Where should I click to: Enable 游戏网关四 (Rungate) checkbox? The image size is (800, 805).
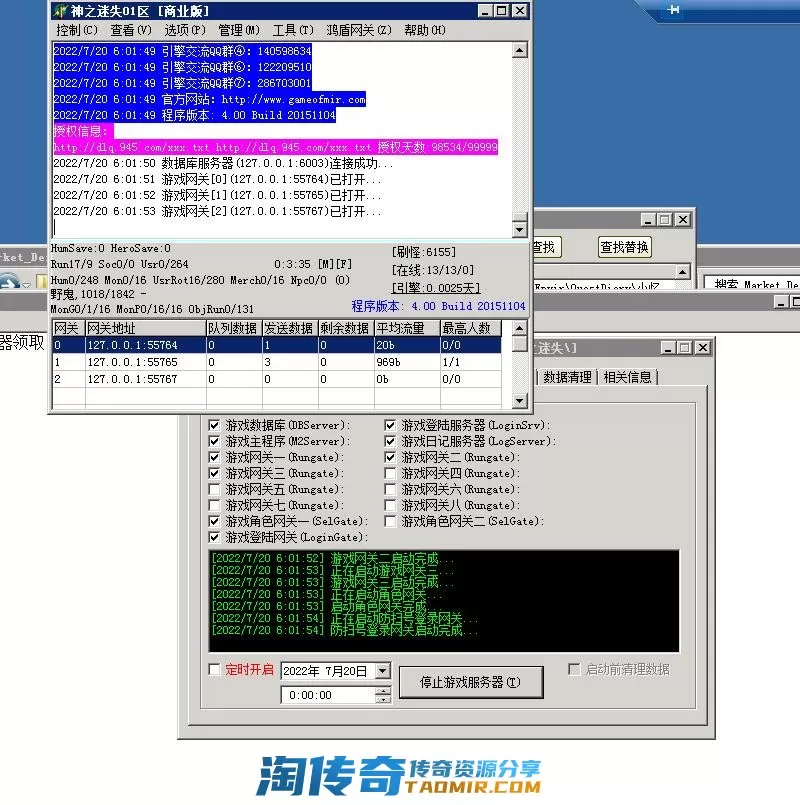point(391,473)
